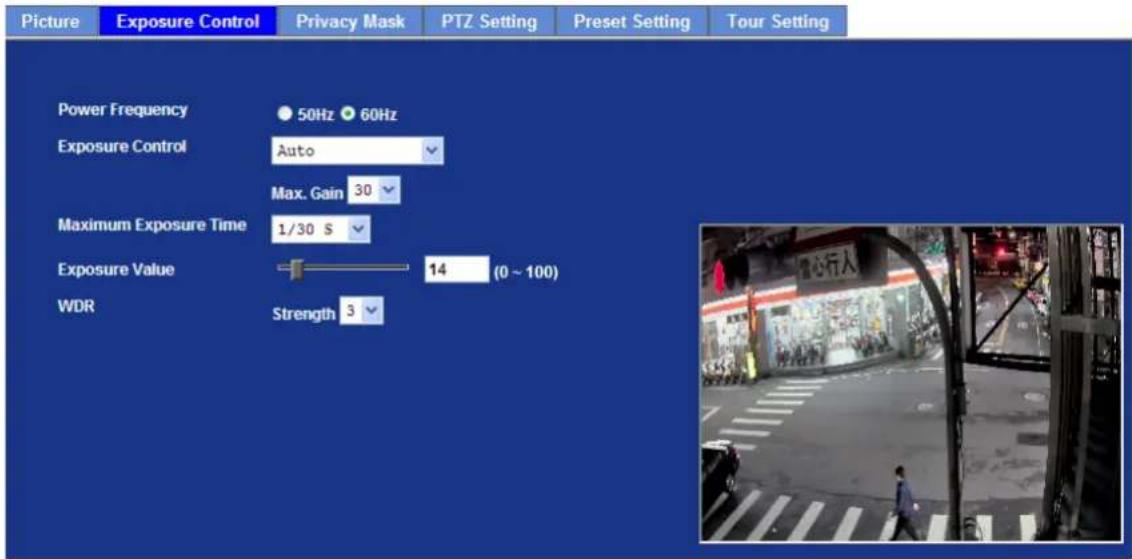Image resolution: width=1132 pixels, height=559 pixels.
Task: Click the Maximum Exposure Time label
Action: click(152, 225)
